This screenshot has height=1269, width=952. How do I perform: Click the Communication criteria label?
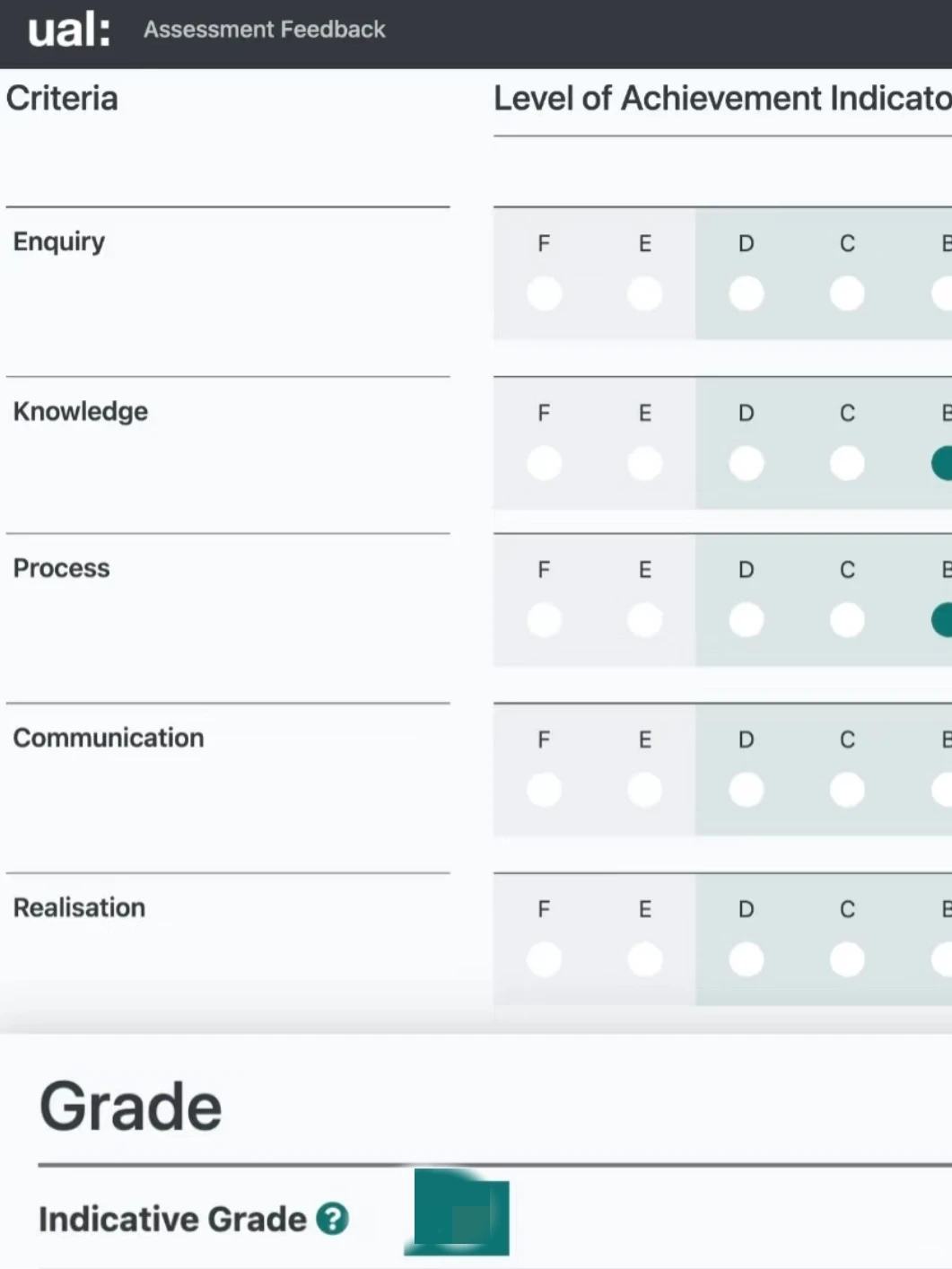[109, 738]
